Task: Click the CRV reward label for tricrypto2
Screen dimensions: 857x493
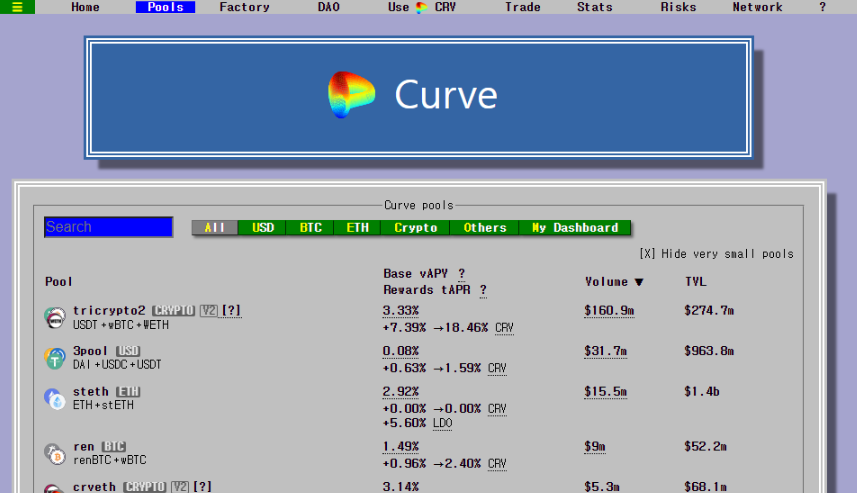Action: [504, 328]
